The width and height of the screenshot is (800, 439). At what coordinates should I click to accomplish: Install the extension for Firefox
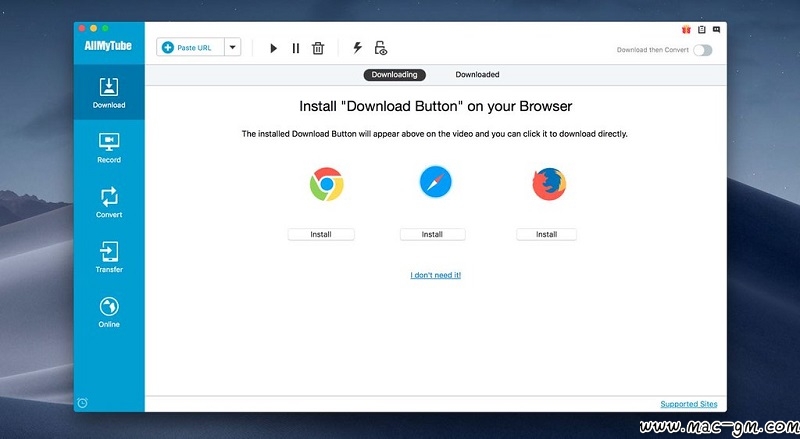point(546,234)
